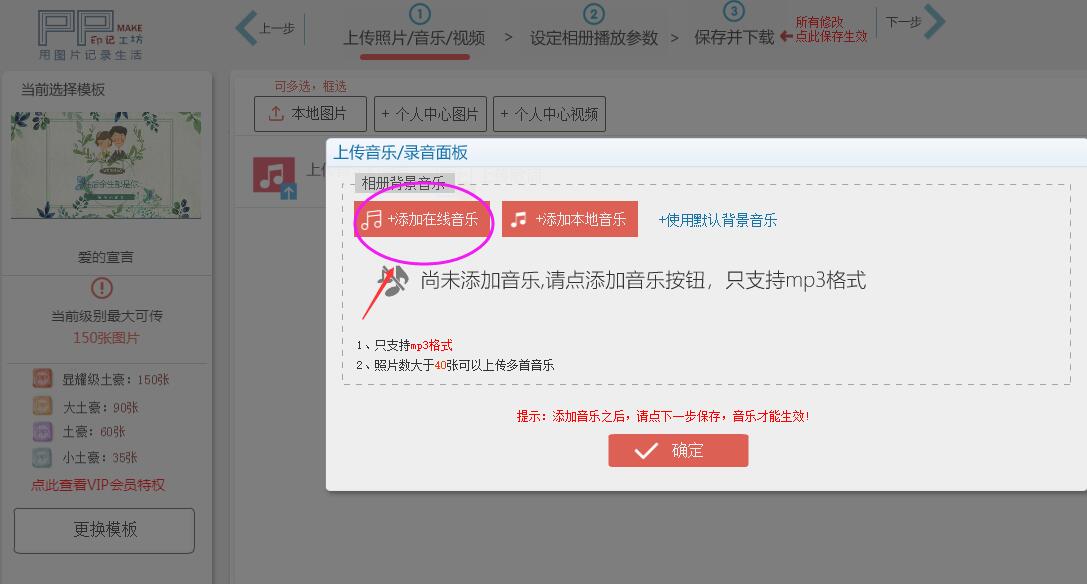Image resolution: width=1087 pixels, height=584 pixels.
Task: Click the 小土豪 level badge icon
Action: pos(42,457)
